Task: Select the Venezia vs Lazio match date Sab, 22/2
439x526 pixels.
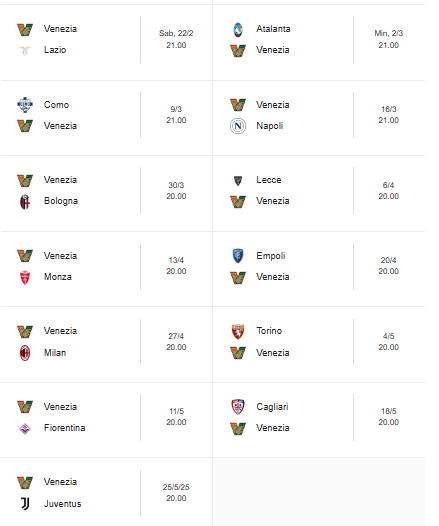Action: 176,33
